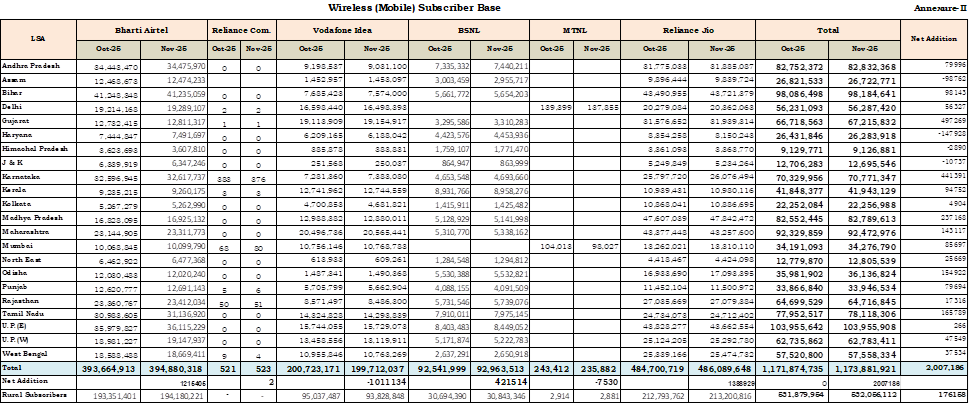Click the 2,007,186 net addition total
The width and height of the screenshot is (969, 404).
[x=935, y=369]
